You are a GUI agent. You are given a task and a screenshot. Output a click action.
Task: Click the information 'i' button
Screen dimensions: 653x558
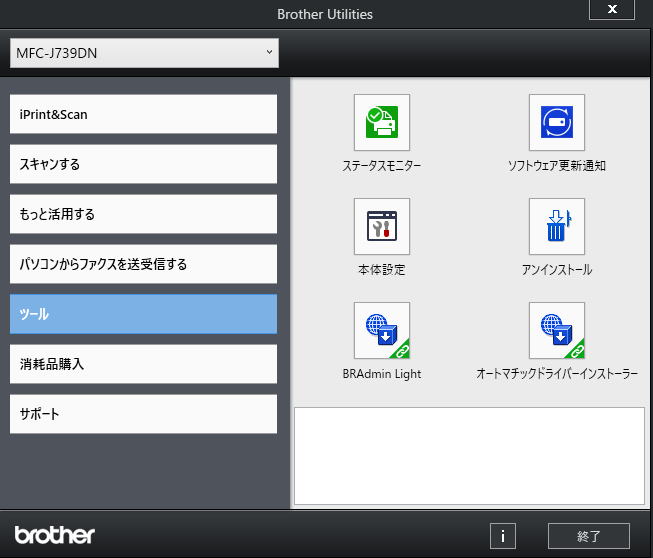[x=502, y=536]
